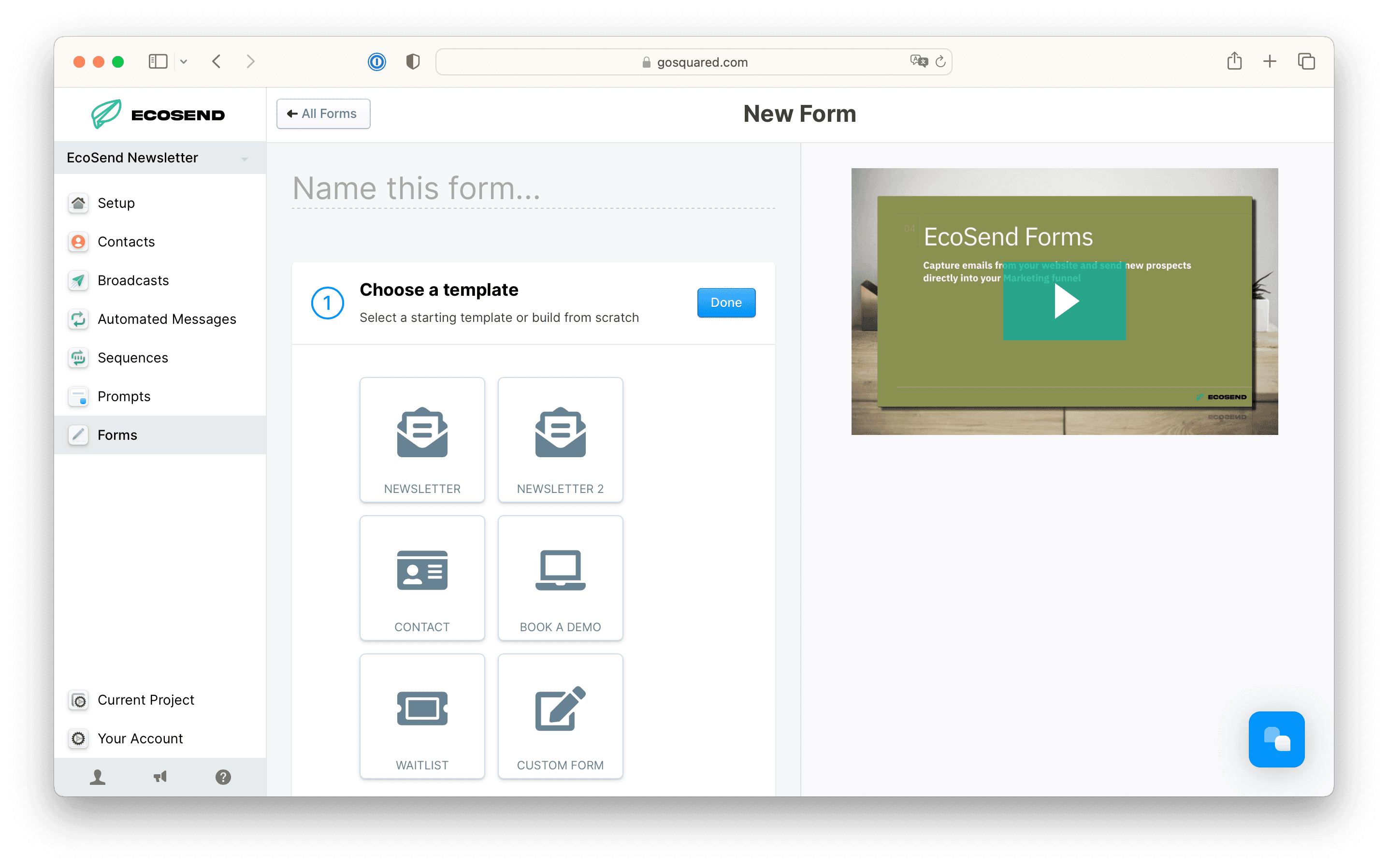This screenshot has height=868, width=1388.
Task: Click the help question mark icon
Action: [223, 777]
